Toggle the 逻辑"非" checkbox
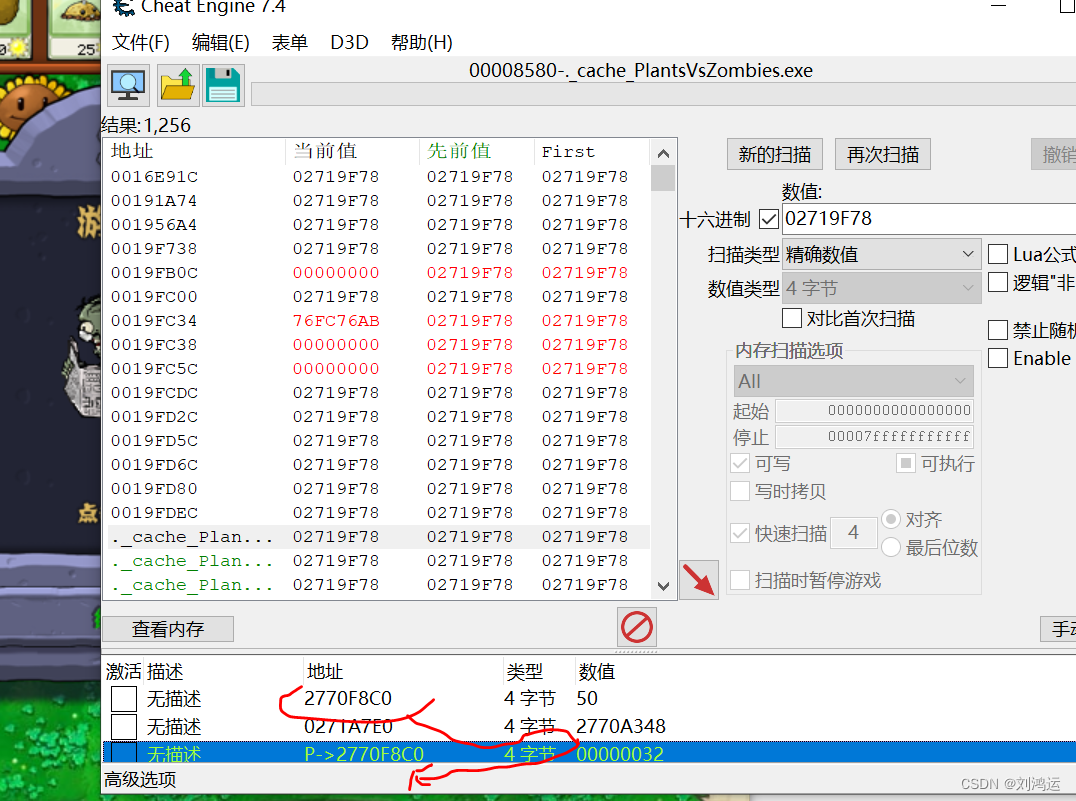Screen dimensions: 1076x801 pyautogui.click(x=998, y=282)
